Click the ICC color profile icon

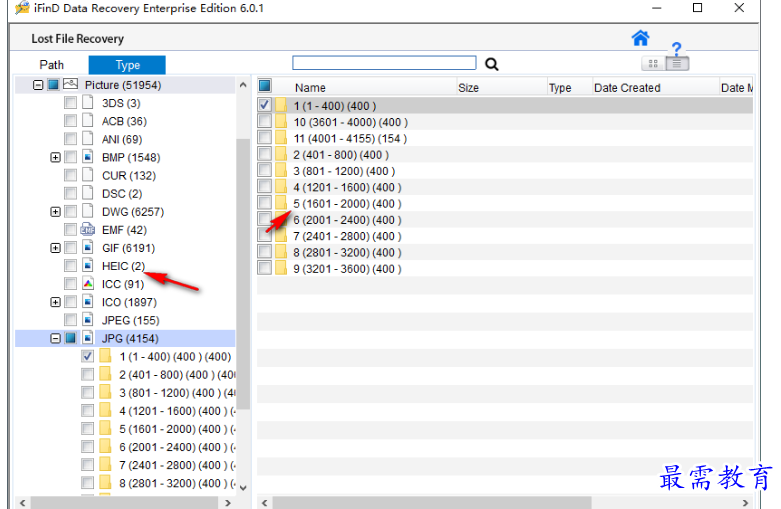(x=88, y=284)
